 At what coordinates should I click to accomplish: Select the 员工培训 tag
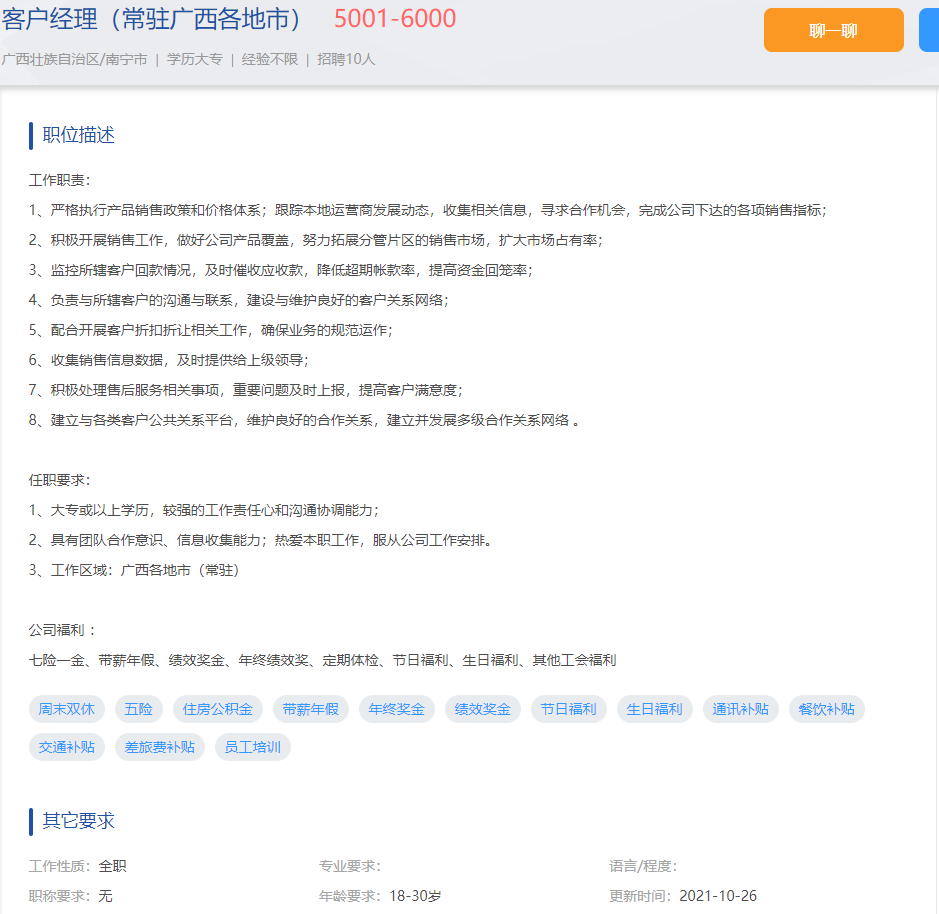[x=253, y=747]
